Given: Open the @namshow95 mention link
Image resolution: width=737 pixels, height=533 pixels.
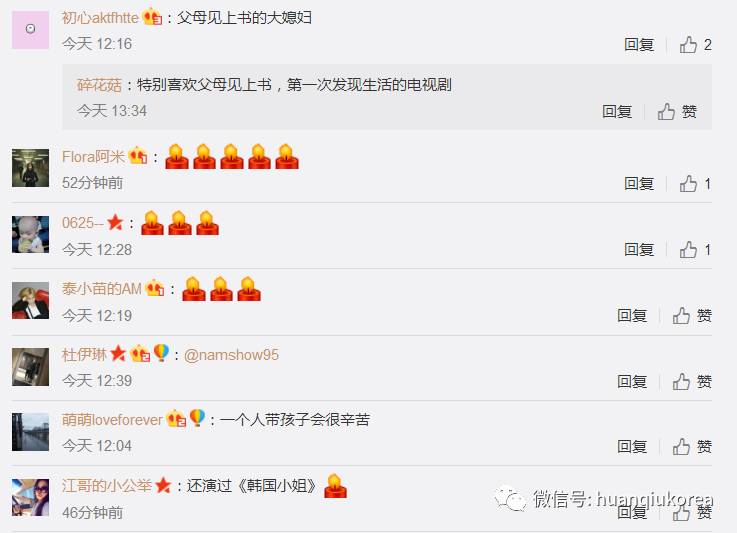Looking at the screenshot, I should tap(231, 355).
